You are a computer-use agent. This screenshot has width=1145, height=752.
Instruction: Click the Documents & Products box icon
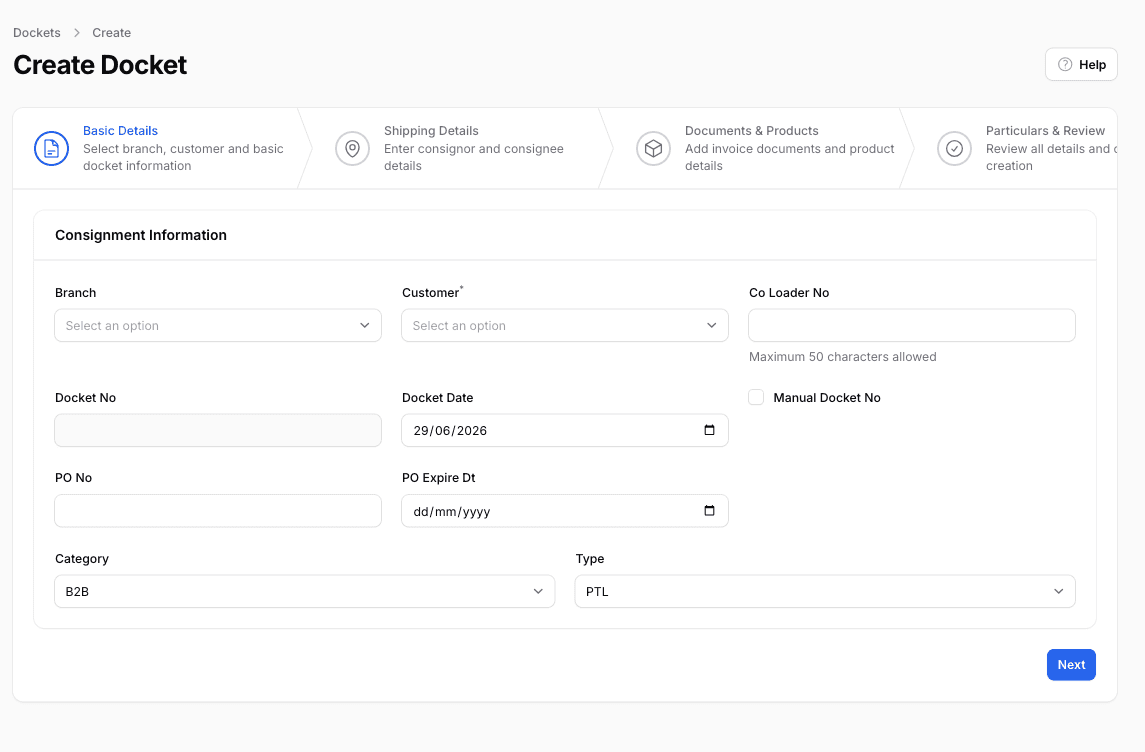(x=653, y=149)
